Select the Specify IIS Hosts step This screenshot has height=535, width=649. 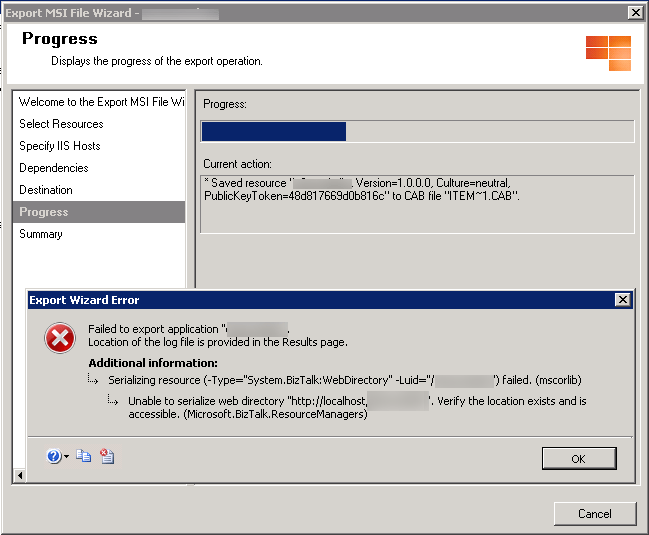(99, 146)
